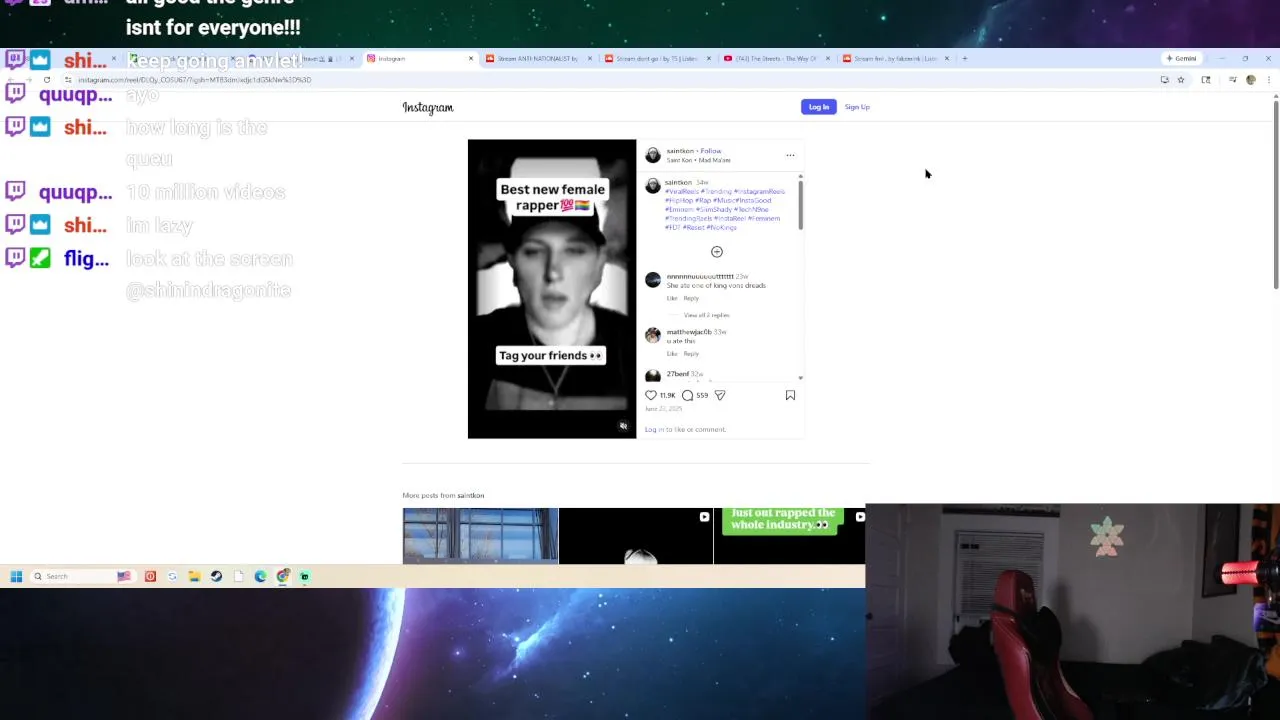Click the reel video player area
1280x720 pixels.
pos(552,289)
